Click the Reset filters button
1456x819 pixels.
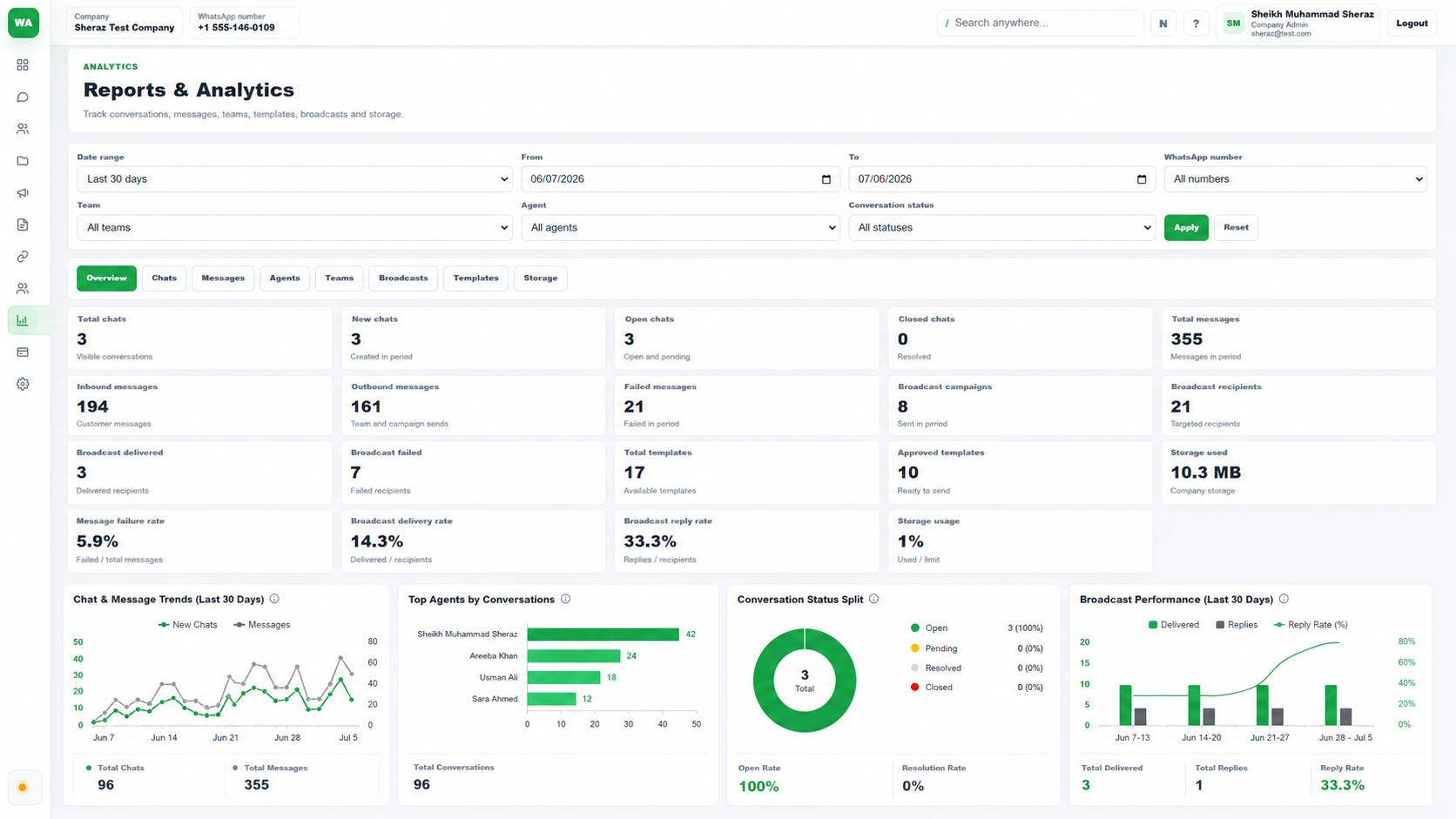1236,227
